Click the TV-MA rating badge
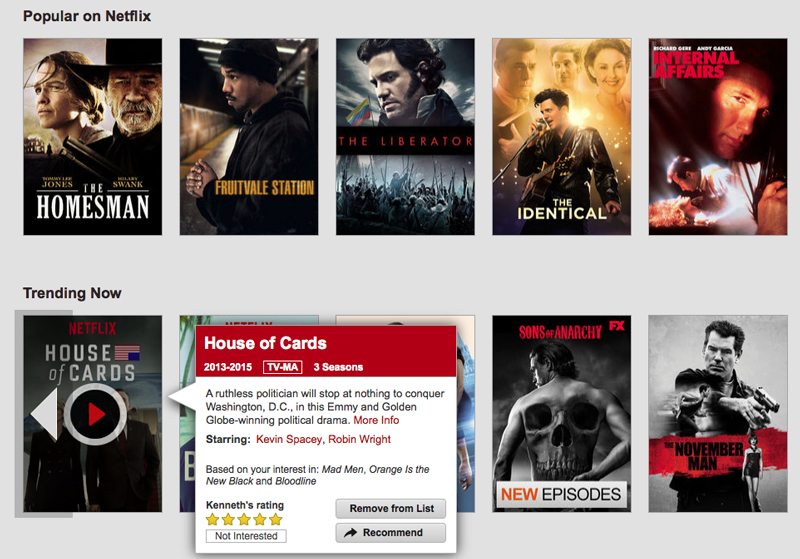Viewport: 800px width, 559px height. [x=283, y=367]
